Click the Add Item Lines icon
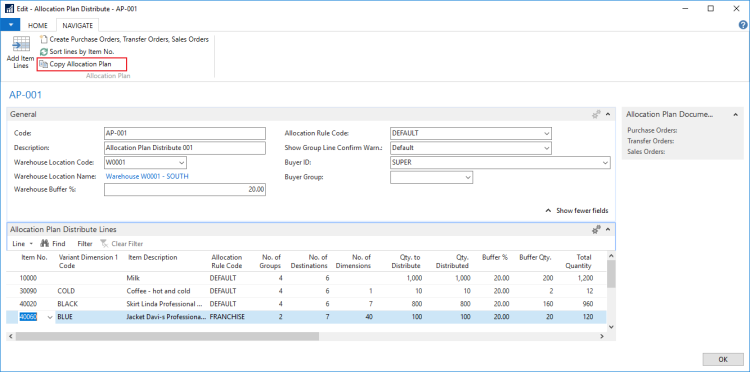Image resolution: width=750 pixels, height=372 pixels. point(21,45)
